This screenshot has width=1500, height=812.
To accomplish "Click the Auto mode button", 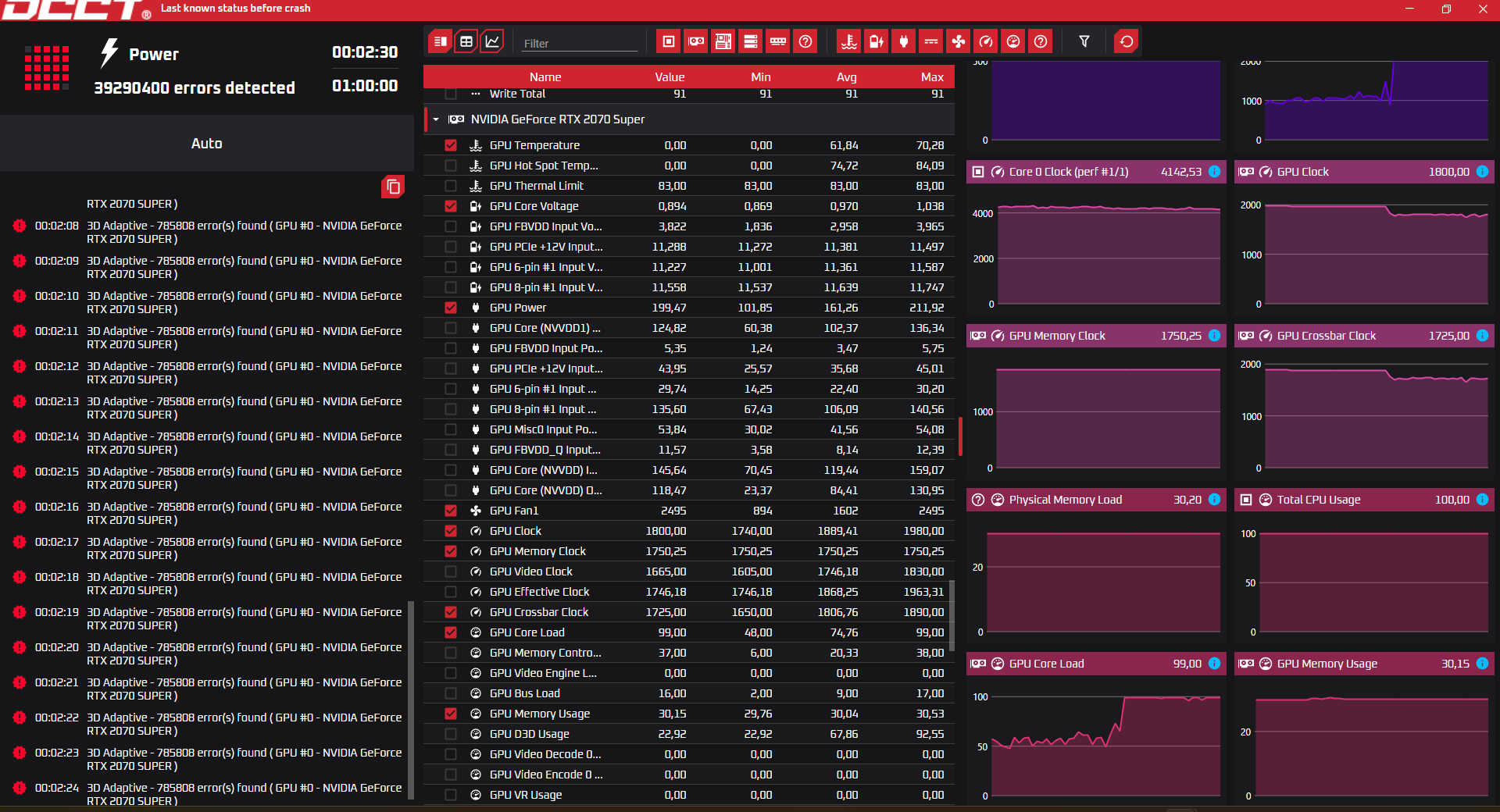I will [x=207, y=143].
